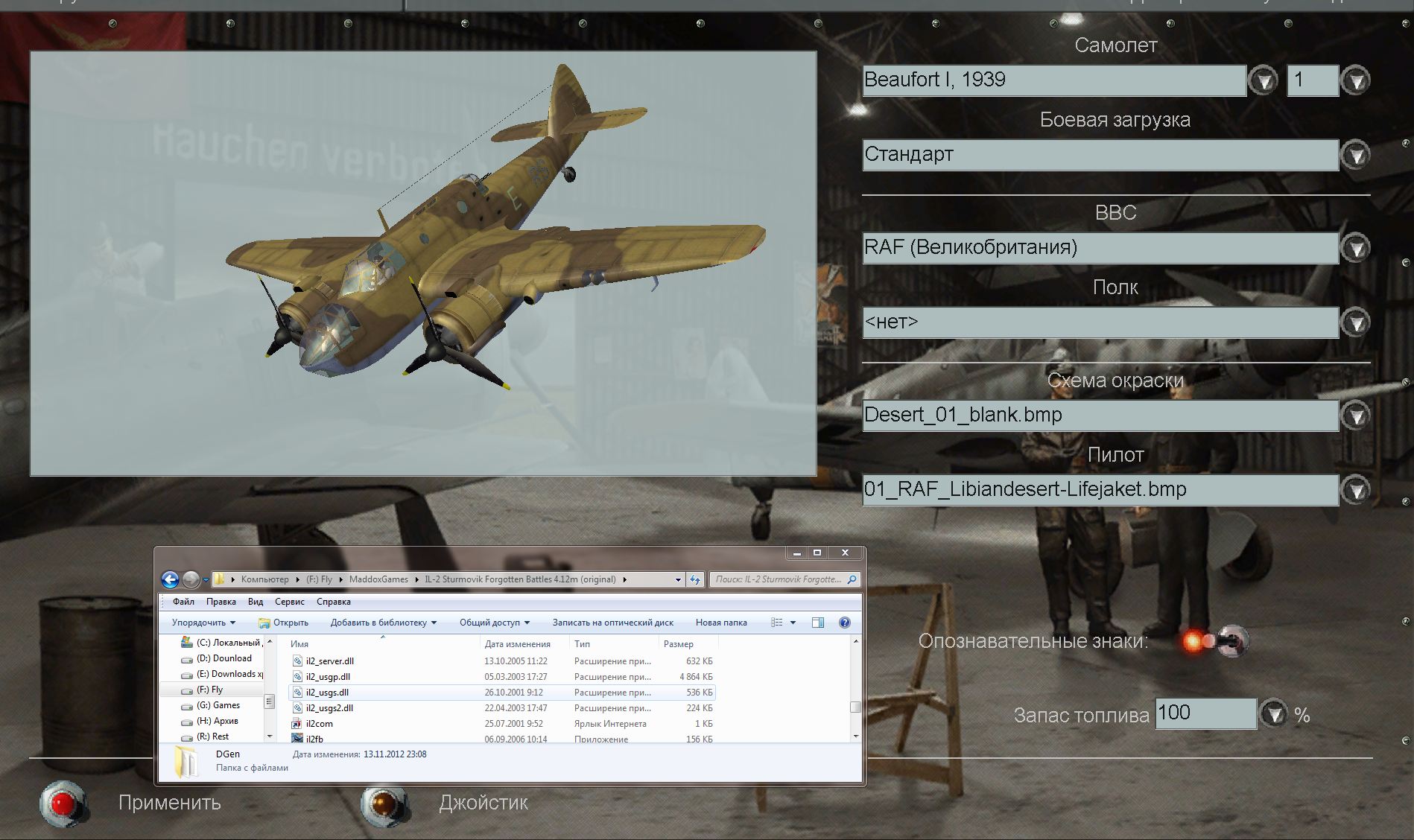
Task: Open the Правка menu
Action: [221, 602]
